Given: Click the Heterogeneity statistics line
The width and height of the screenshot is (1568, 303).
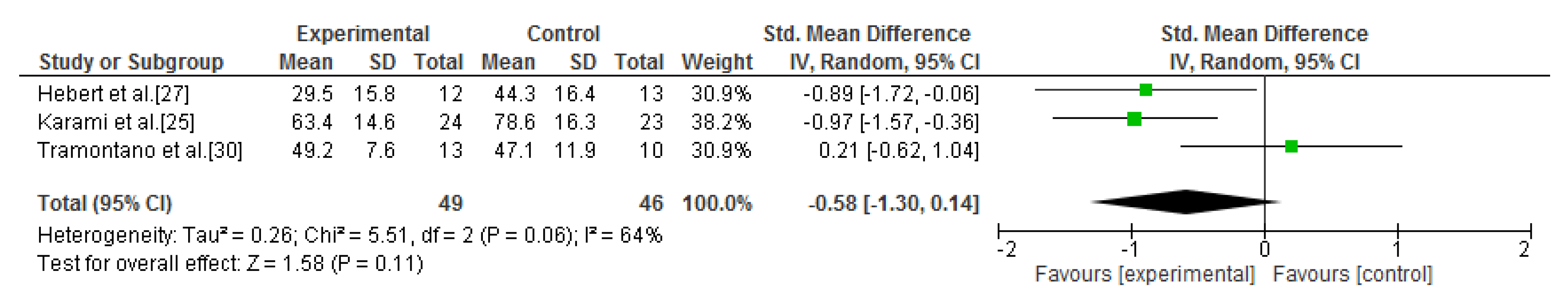Looking at the screenshot, I should pyautogui.click(x=349, y=236).
